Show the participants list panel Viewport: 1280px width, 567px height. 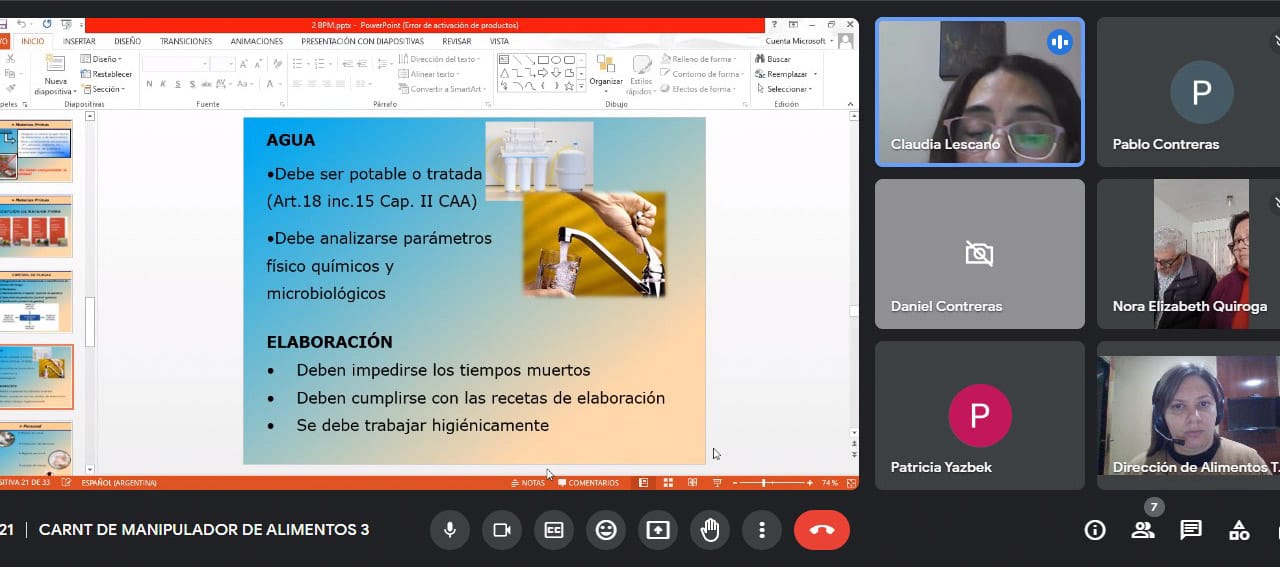click(x=1142, y=530)
